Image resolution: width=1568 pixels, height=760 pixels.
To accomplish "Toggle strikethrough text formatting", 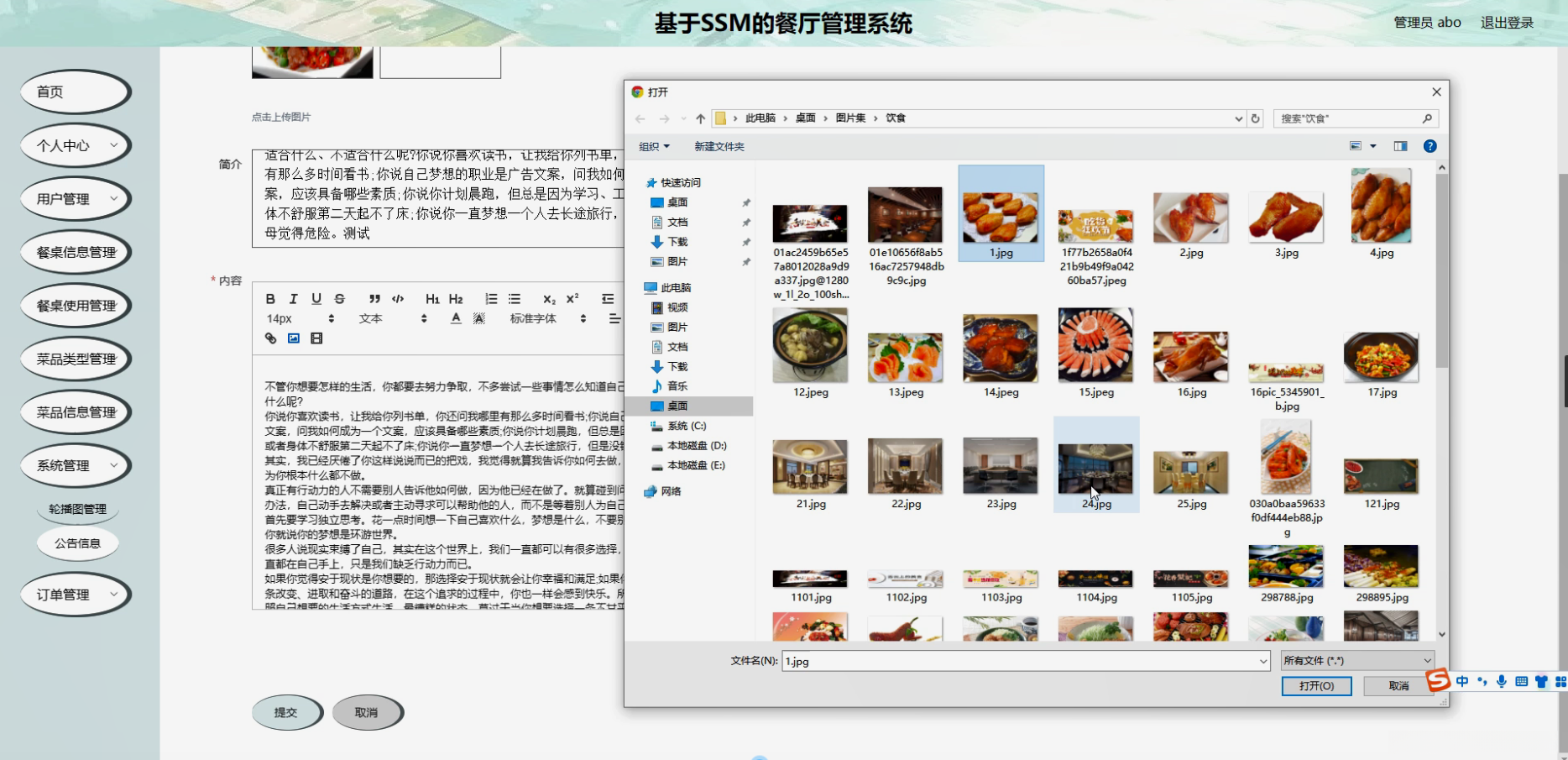I will click(339, 299).
